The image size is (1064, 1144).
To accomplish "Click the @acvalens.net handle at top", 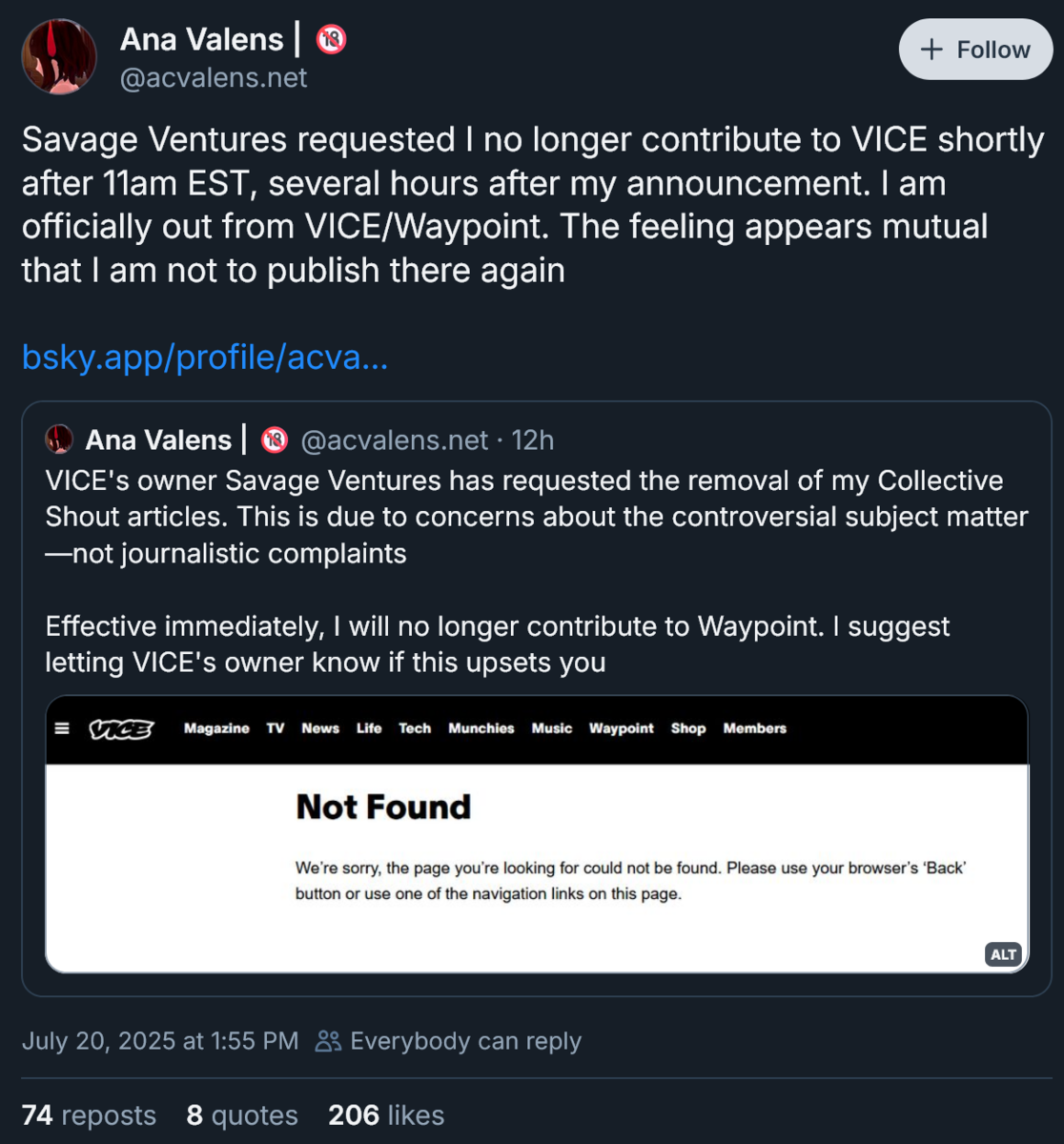I will pos(214,78).
